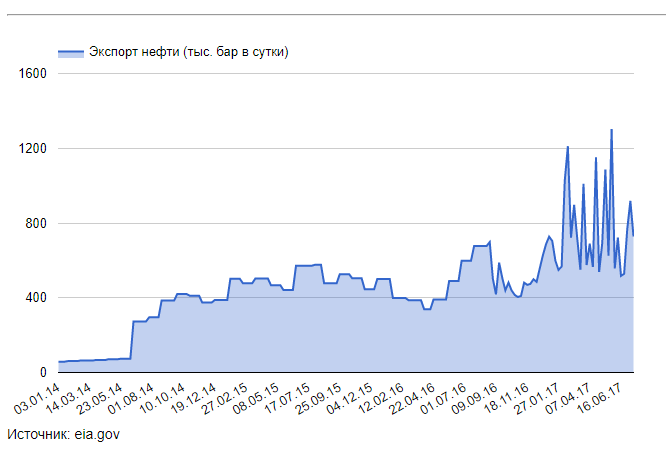Click the blue legend swatch for oil exports
The image size is (666, 451).
[x=71, y=53]
